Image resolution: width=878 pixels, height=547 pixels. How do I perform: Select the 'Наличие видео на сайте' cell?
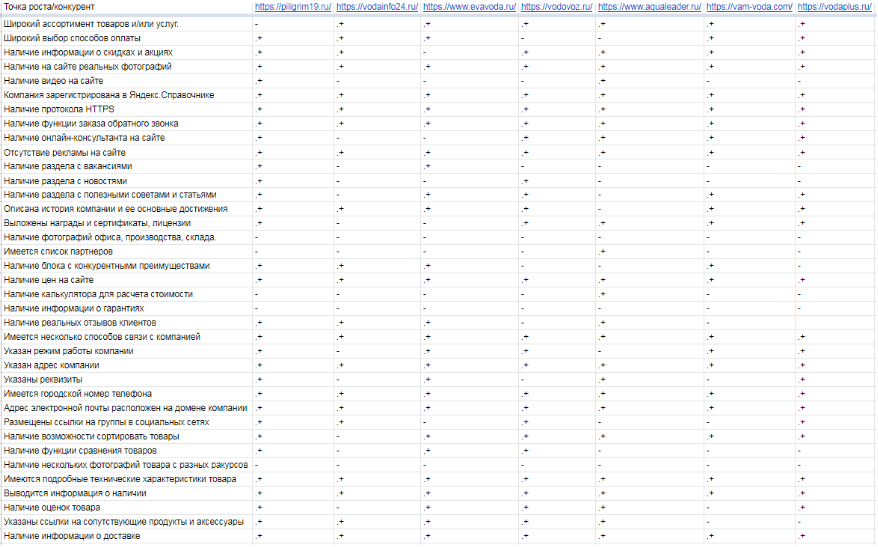pos(56,80)
